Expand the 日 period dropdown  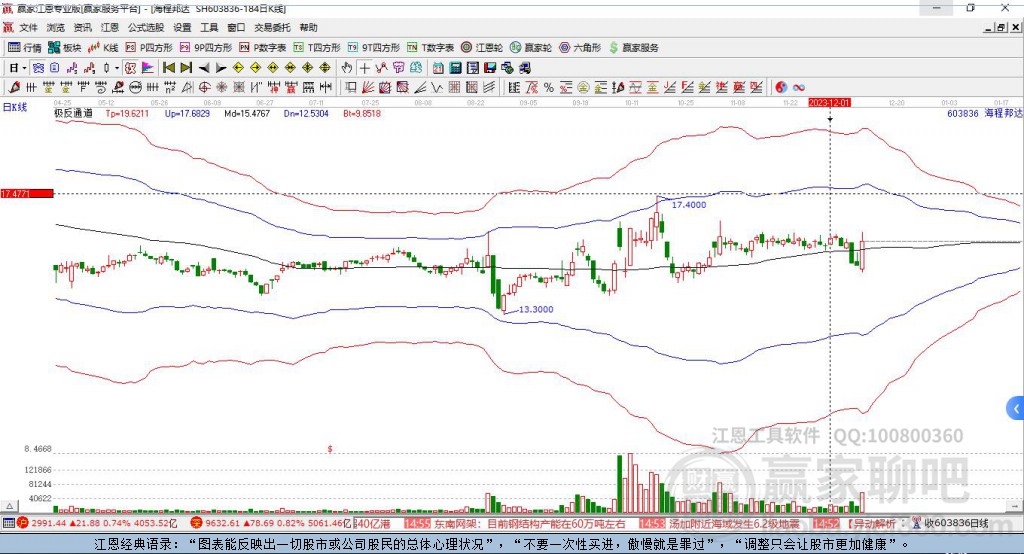point(24,68)
